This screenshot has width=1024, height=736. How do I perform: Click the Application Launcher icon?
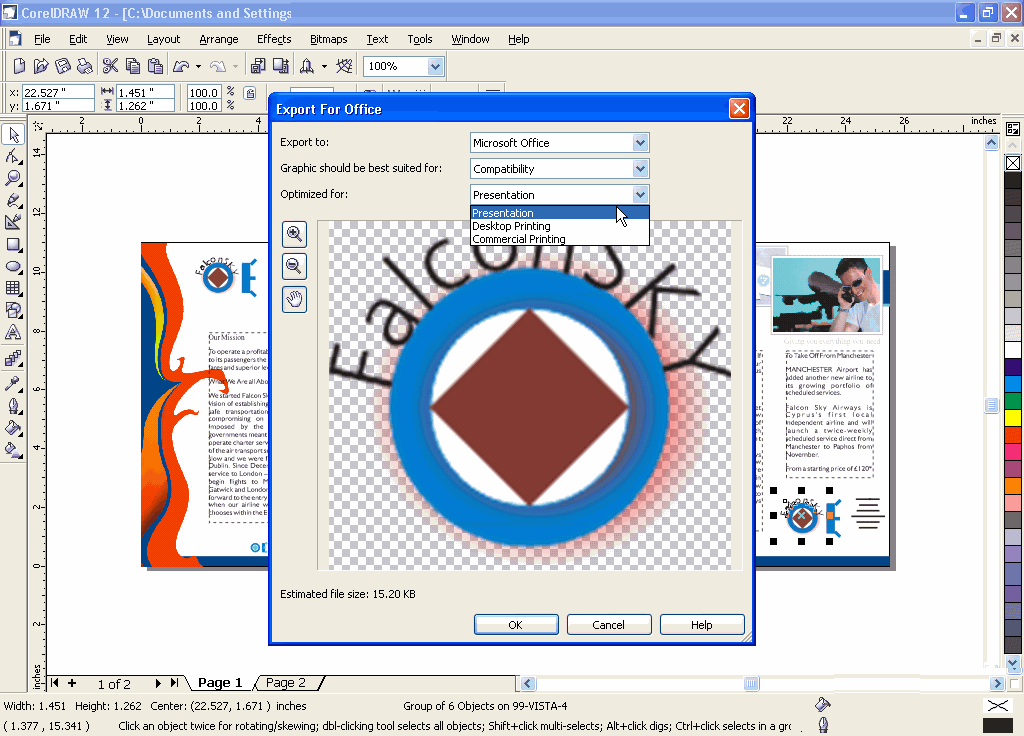(x=306, y=66)
